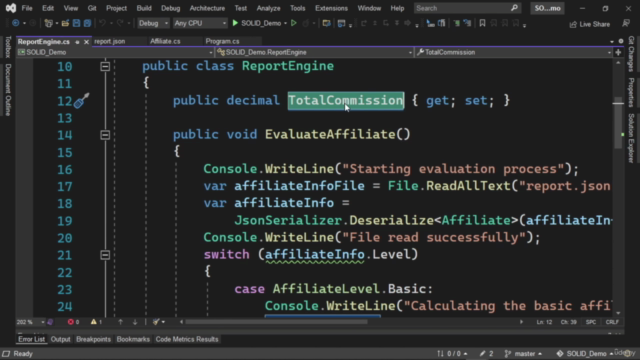Click the Redo arrow icon

pyautogui.click(x=120, y=23)
